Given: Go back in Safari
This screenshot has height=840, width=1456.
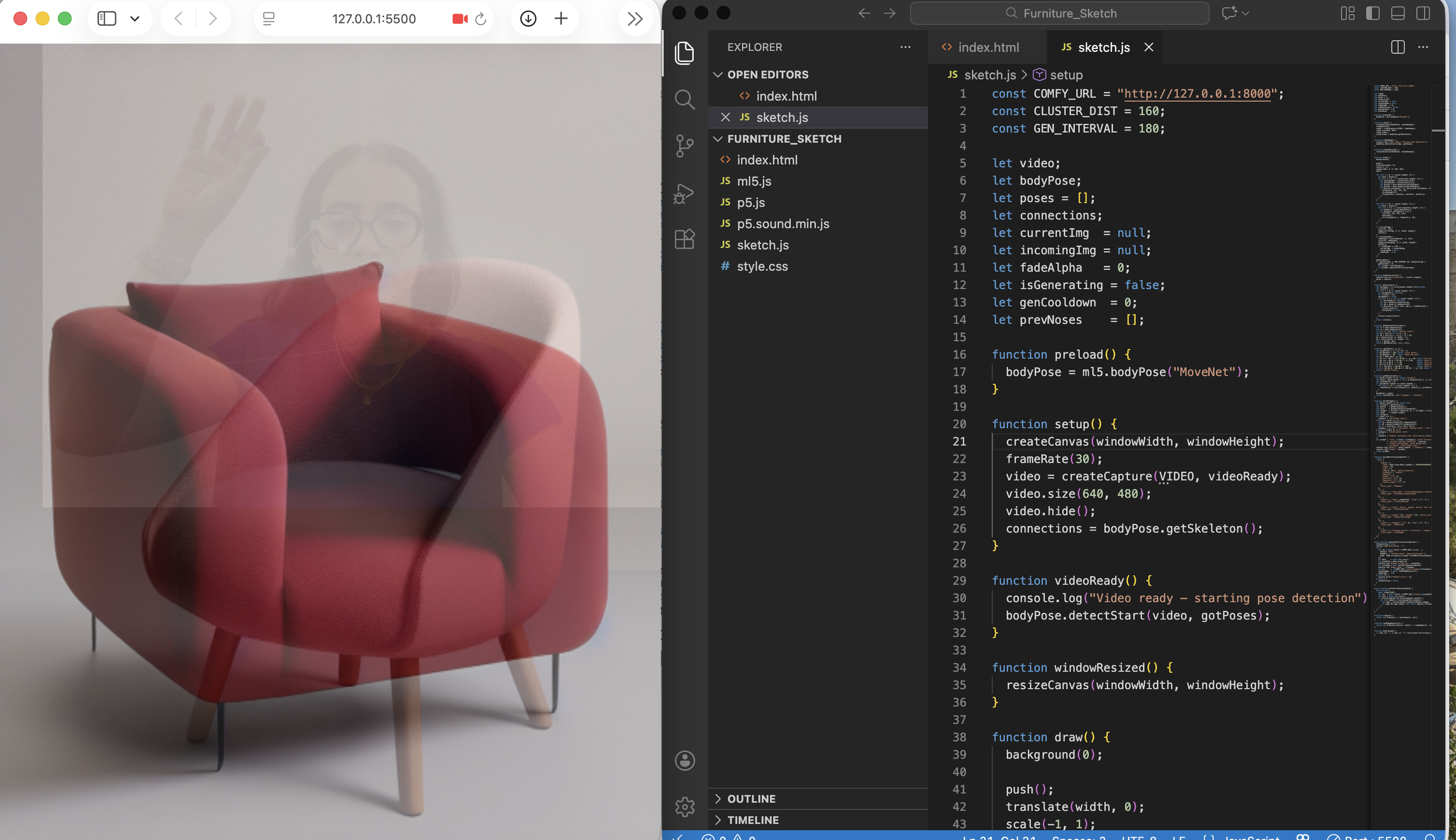Looking at the screenshot, I should pos(179,19).
